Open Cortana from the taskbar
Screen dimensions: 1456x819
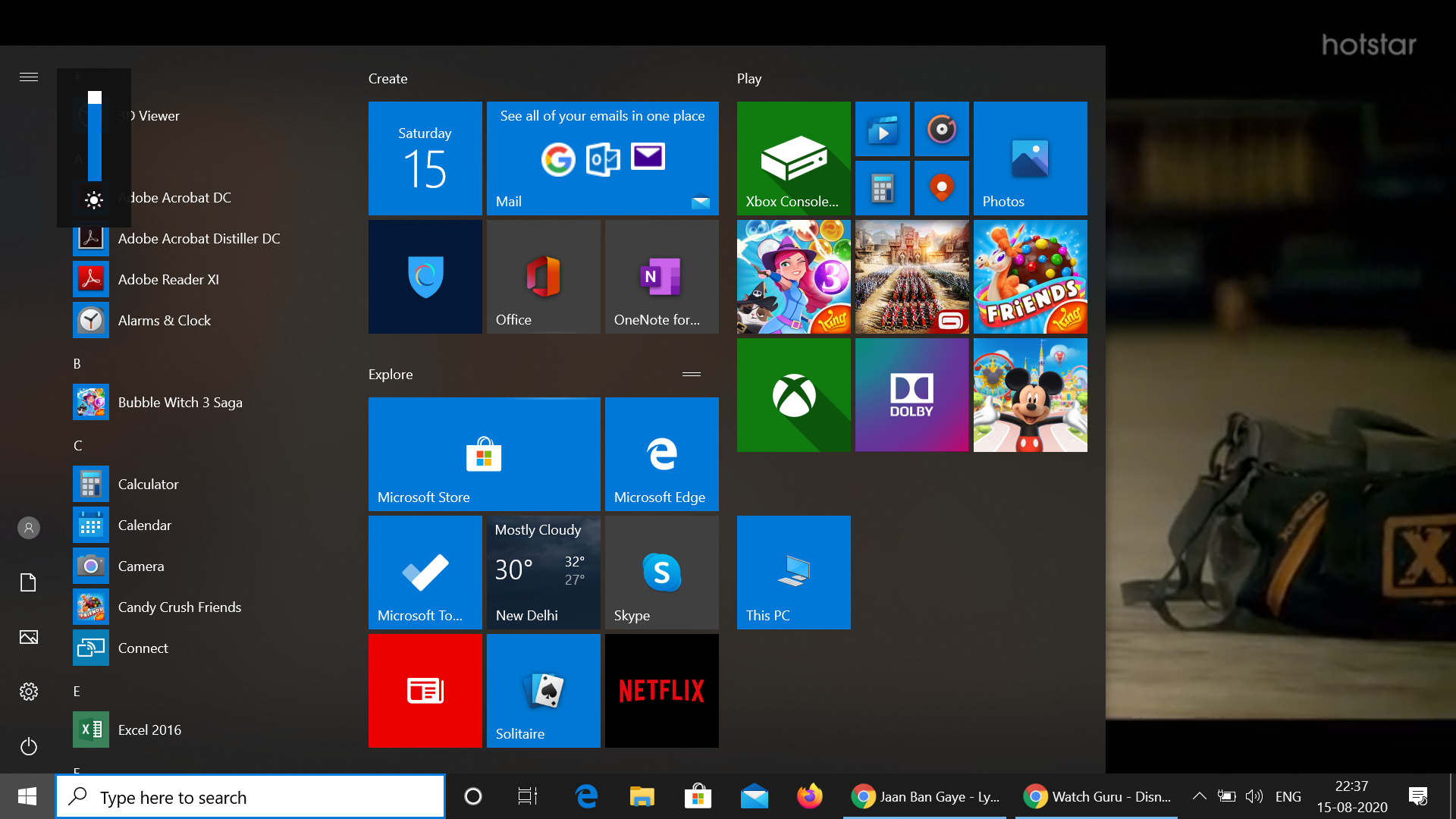pos(473,796)
